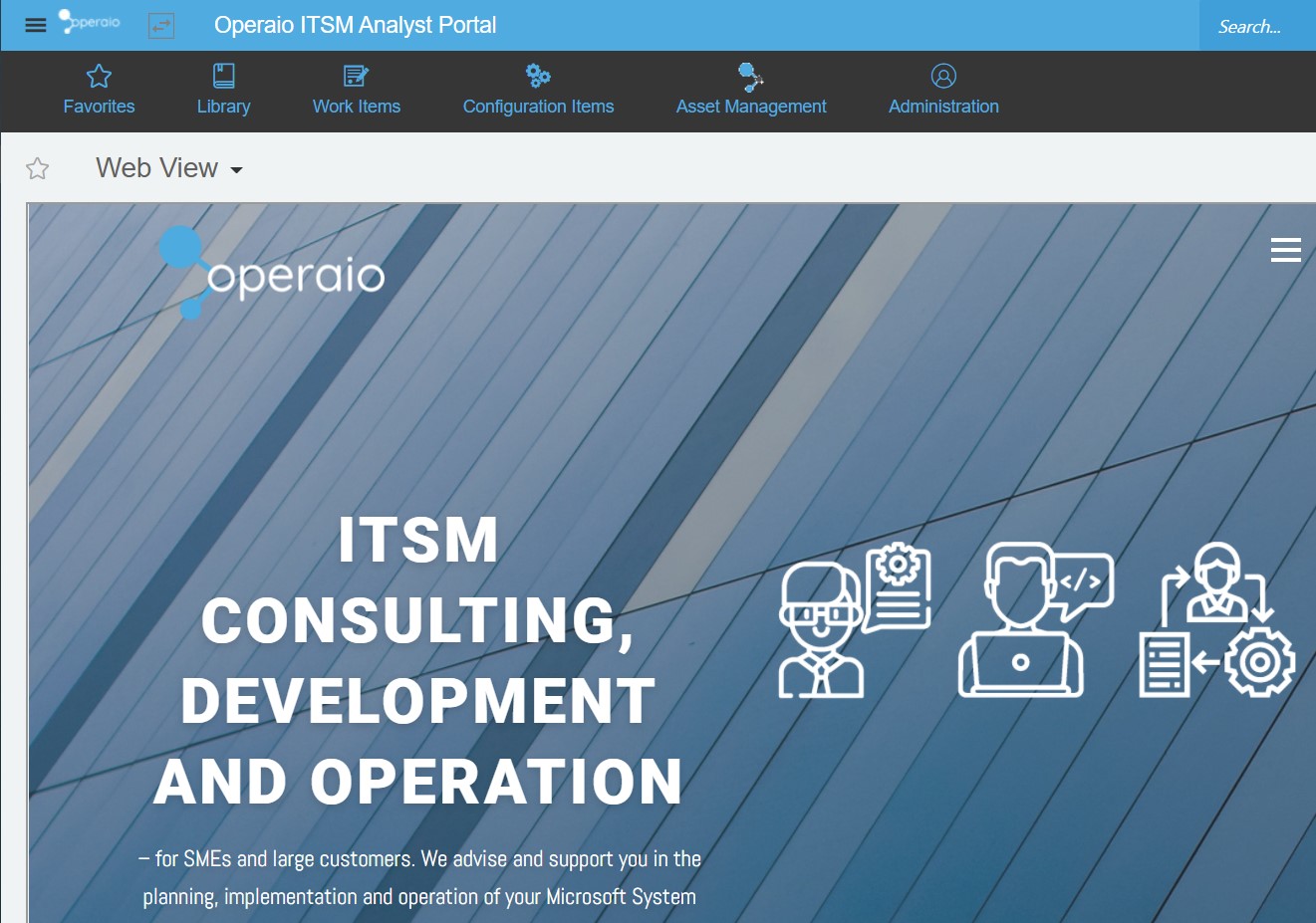Expand the Web View dropdown arrow
The image size is (1316, 923).
tap(236, 170)
